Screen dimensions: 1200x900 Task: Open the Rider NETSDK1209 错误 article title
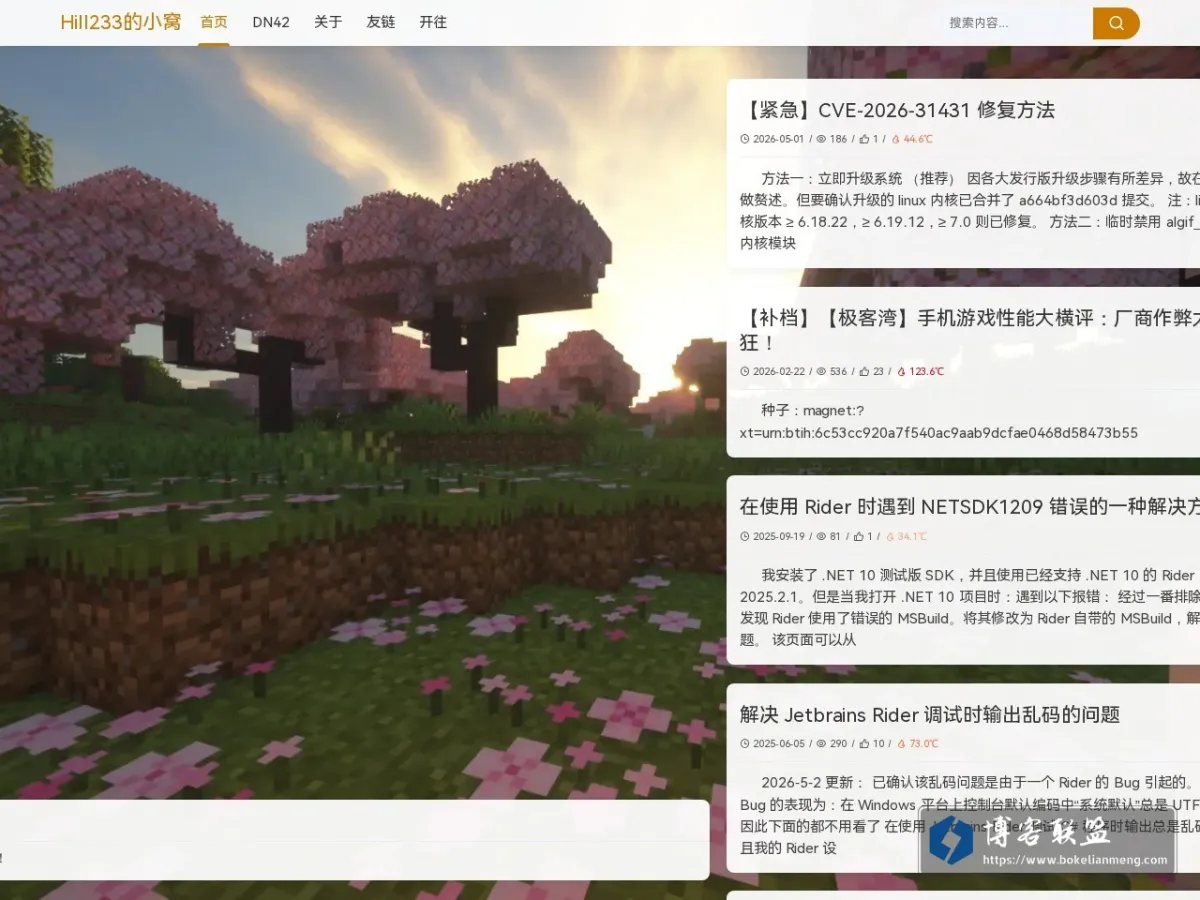pos(969,506)
